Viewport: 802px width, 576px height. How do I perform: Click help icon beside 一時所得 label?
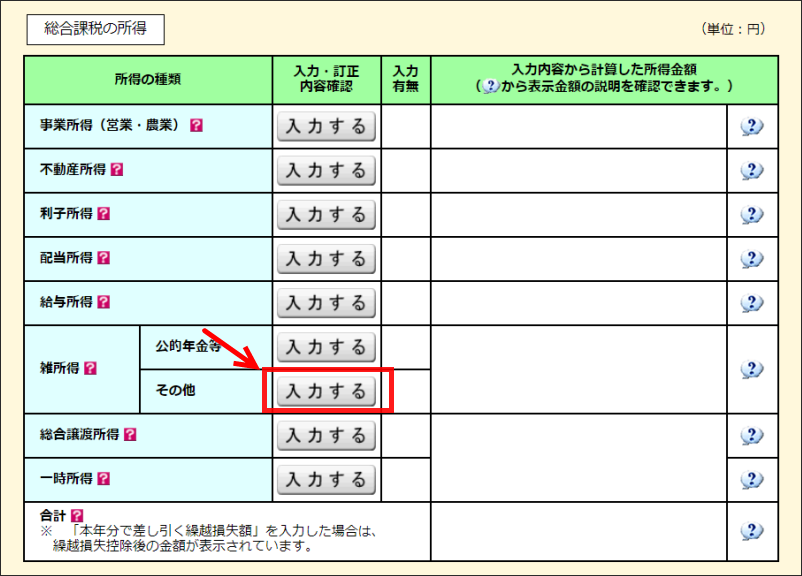point(103,479)
